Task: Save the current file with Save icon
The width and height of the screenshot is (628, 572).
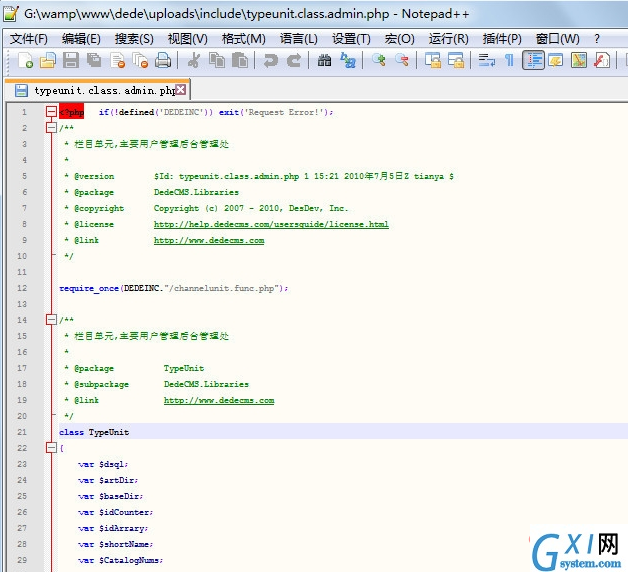Action: (71, 60)
